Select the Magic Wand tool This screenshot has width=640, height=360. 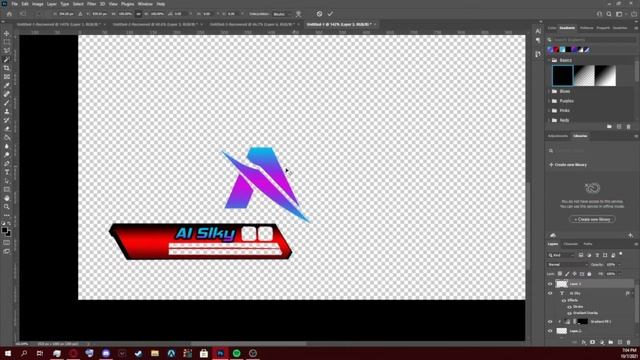[x=7, y=59]
